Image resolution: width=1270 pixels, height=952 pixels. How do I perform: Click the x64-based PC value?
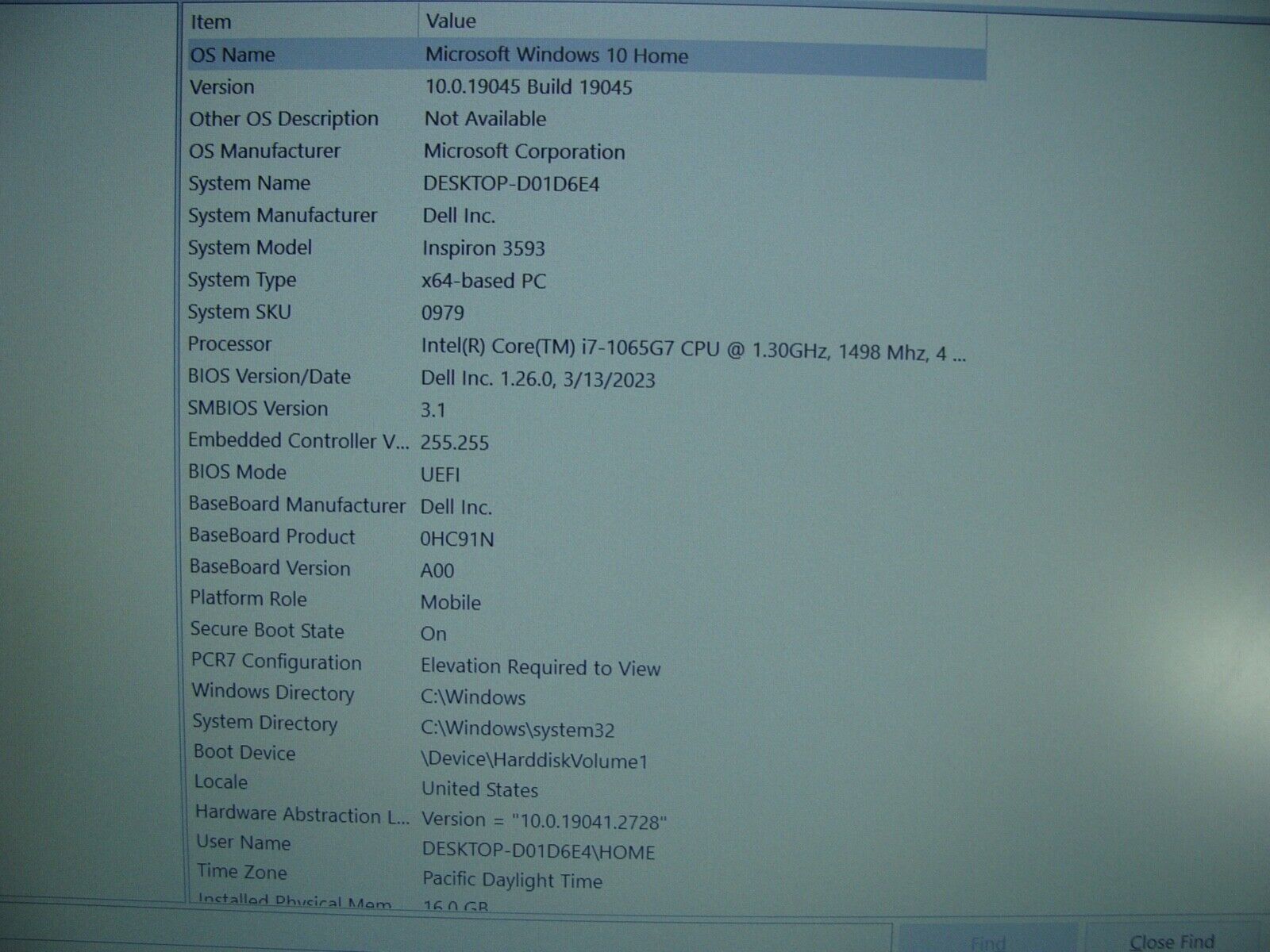(x=483, y=281)
